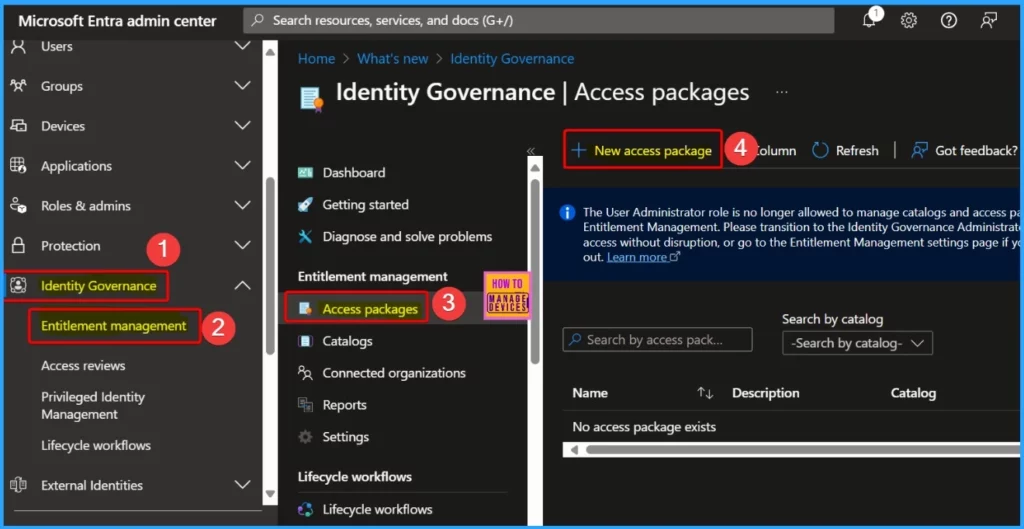Click the info icon in banner

point(568,212)
